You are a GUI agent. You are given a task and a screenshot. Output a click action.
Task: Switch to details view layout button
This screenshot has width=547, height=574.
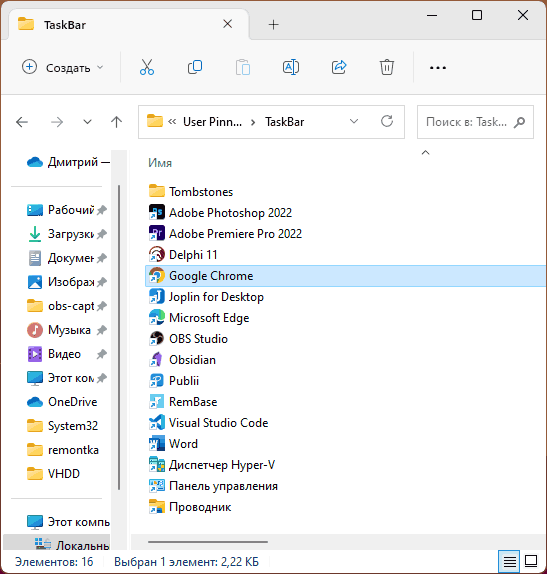point(509,561)
